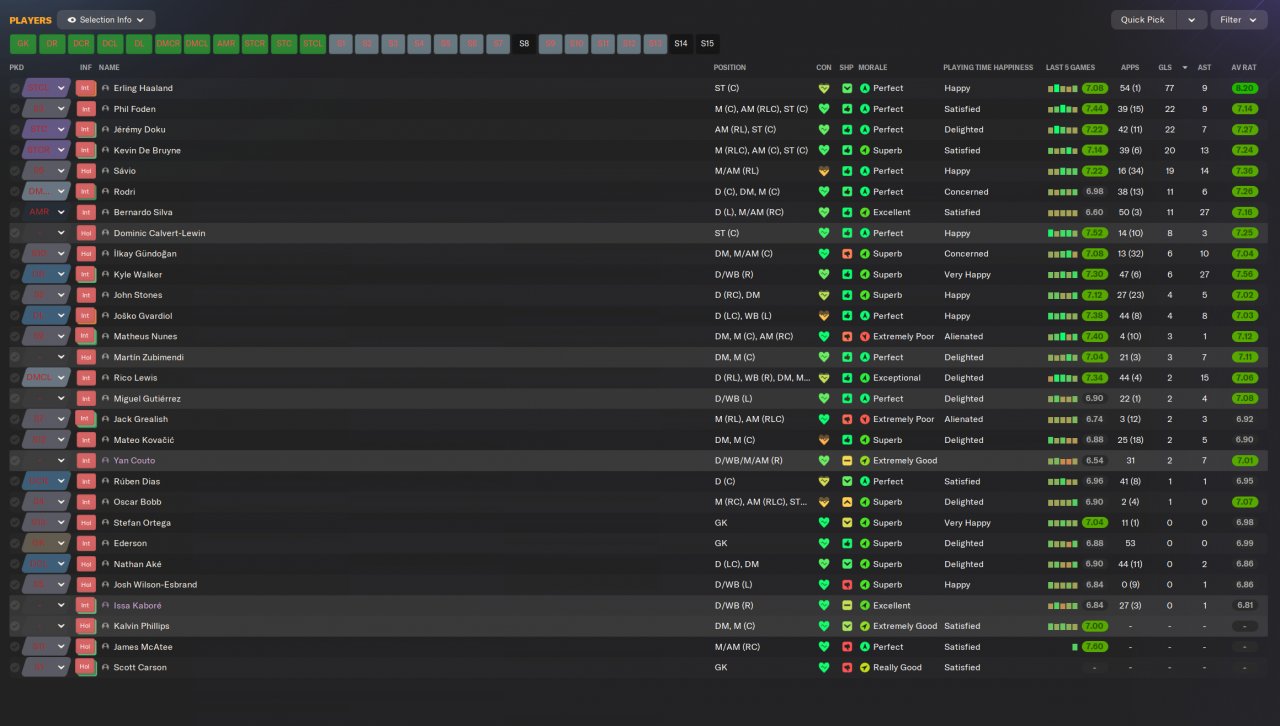Open the Filter dropdown

tap(1238, 20)
